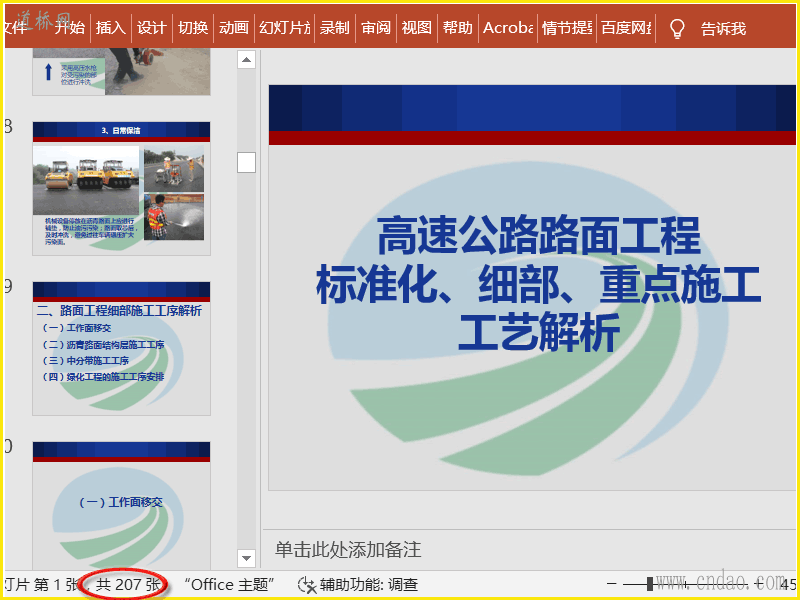Image resolution: width=800 pixels, height=600 pixels.
Task: Select the 审阅 tab
Action: (x=376, y=28)
